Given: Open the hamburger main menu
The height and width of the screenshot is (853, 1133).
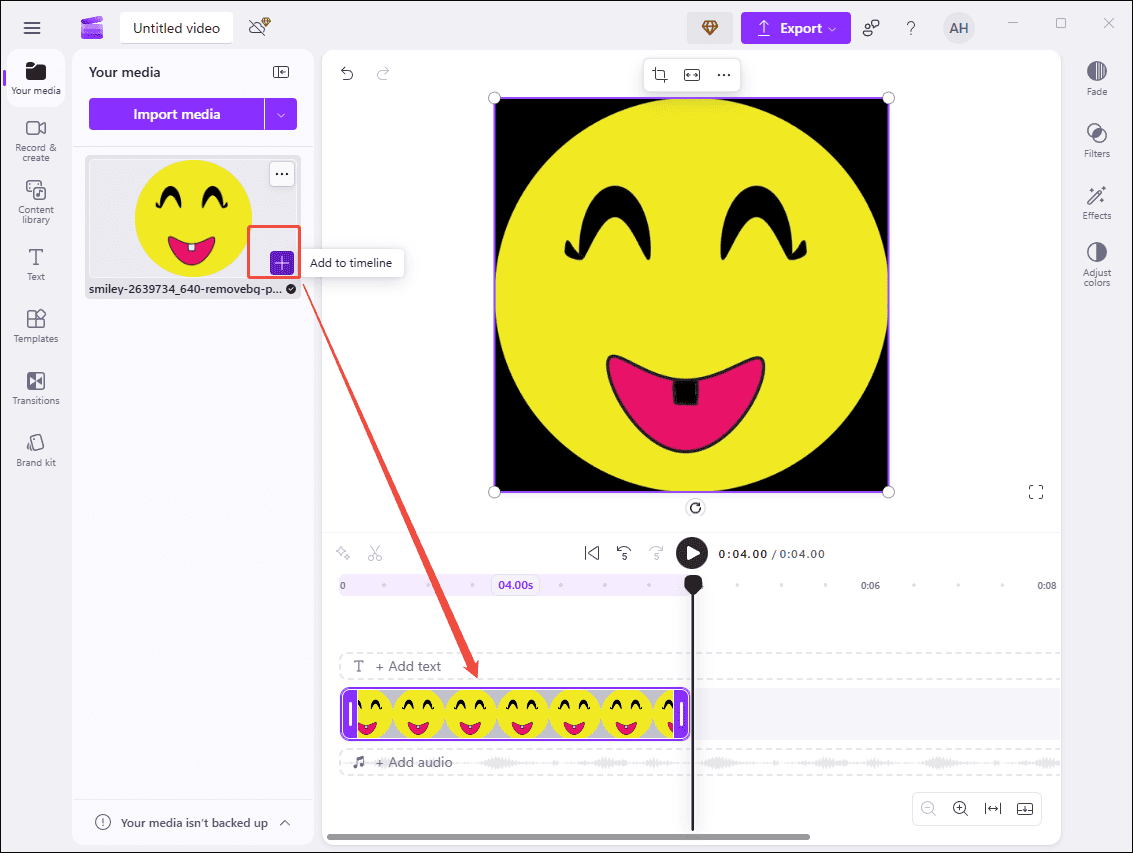Looking at the screenshot, I should [x=31, y=27].
